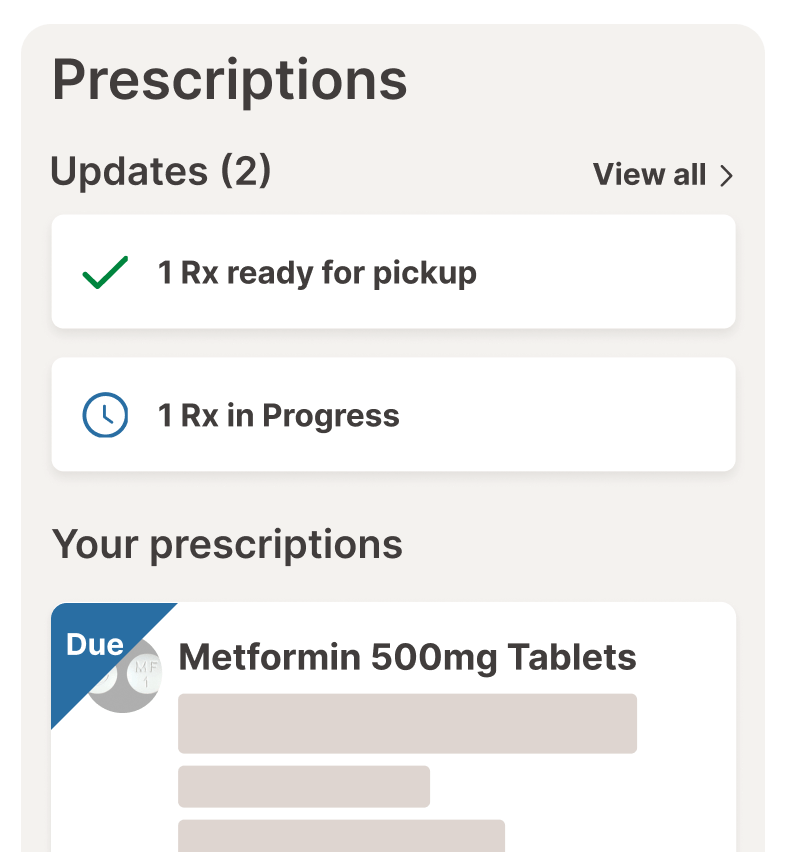786x852 pixels.
Task: Click the shortest placeholder bar under Metformin
Action: pos(304,786)
